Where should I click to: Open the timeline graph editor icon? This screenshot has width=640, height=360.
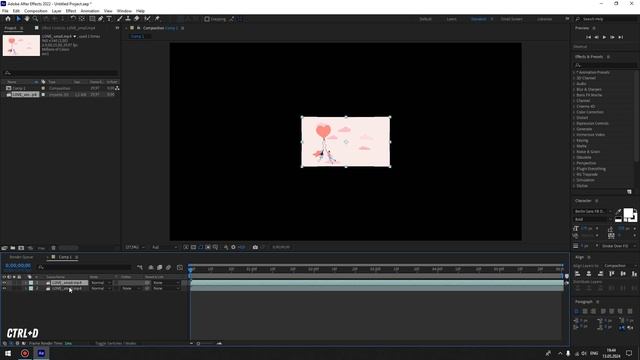click(180, 267)
